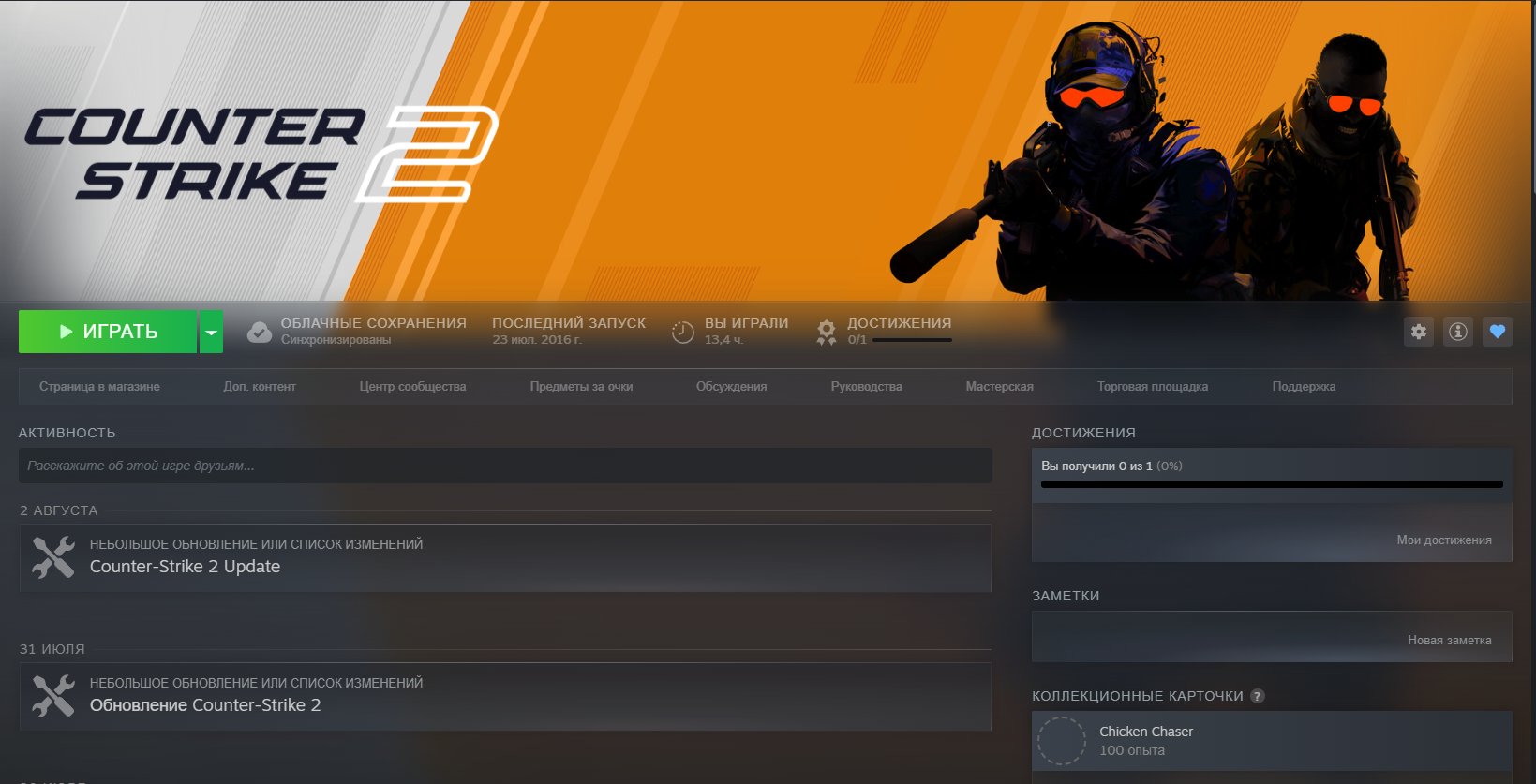Image resolution: width=1536 pixels, height=784 pixels.
Task: Open the Обсуждения tab
Action: tap(731, 386)
